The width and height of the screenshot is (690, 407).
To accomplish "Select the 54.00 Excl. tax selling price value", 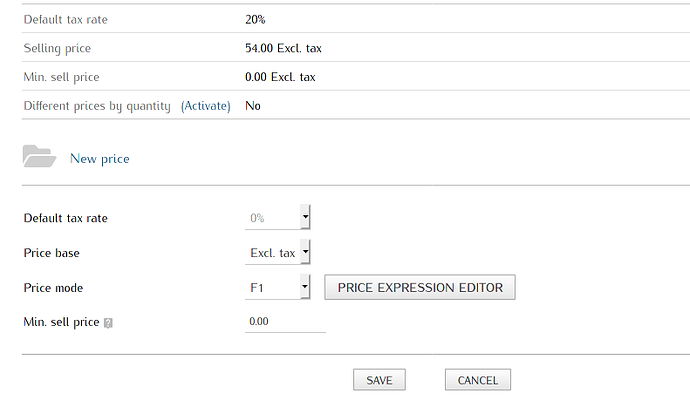I will 283,48.
